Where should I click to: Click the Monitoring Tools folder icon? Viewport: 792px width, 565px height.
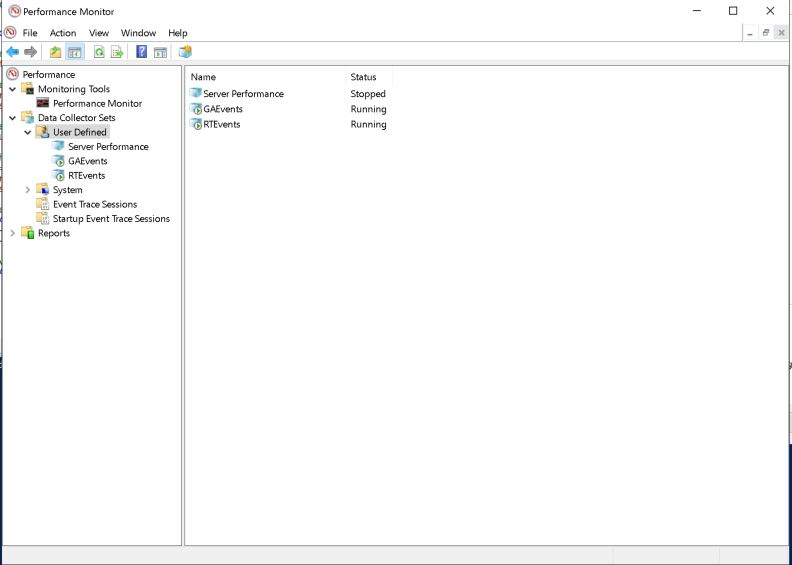click(x=28, y=89)
